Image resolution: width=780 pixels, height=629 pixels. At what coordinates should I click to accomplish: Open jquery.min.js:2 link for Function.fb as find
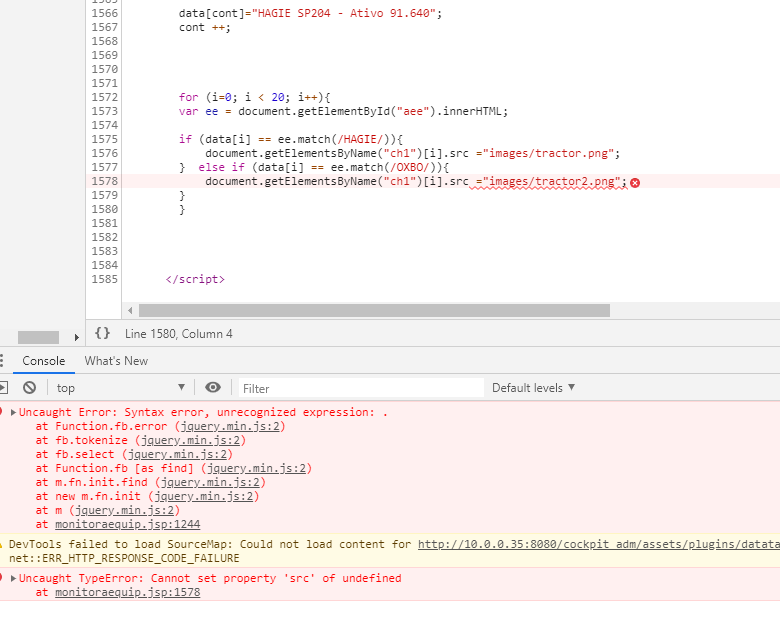(257, 468)
